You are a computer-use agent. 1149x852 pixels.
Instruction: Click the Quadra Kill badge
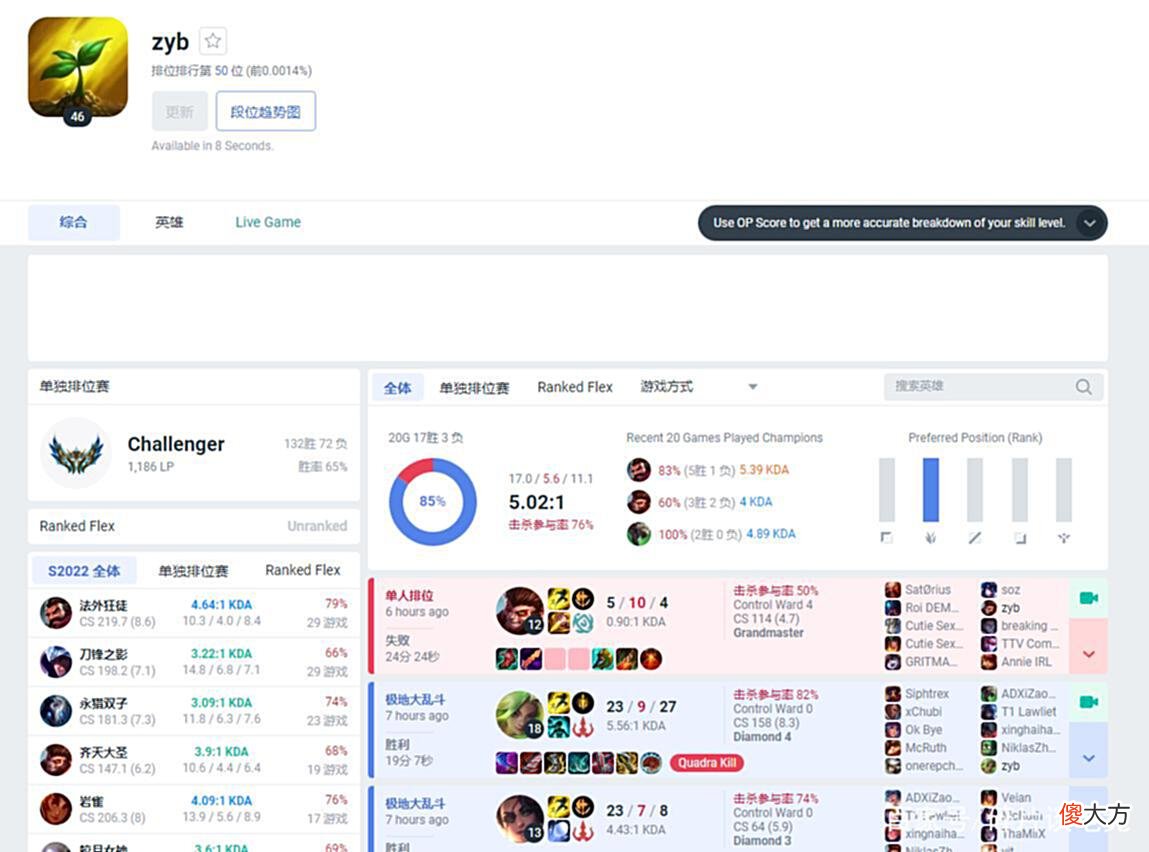[707, 763]
